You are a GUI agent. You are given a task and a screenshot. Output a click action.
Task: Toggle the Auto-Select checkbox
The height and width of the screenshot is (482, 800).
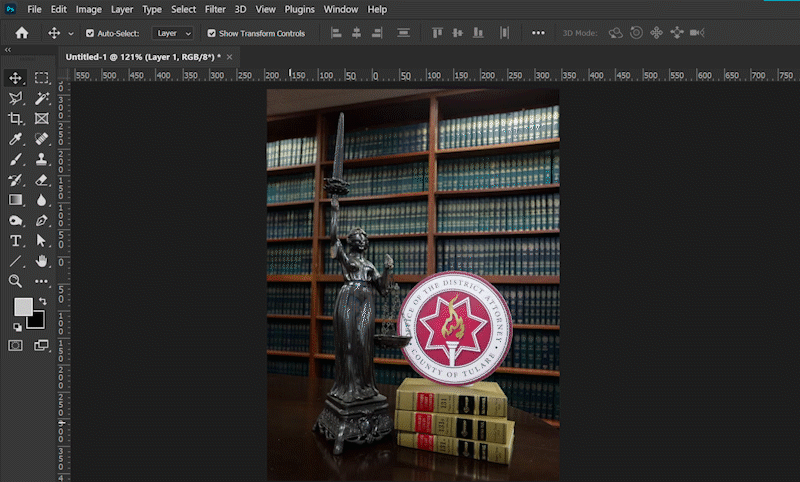pyautogui.click(x=90, y=33)
